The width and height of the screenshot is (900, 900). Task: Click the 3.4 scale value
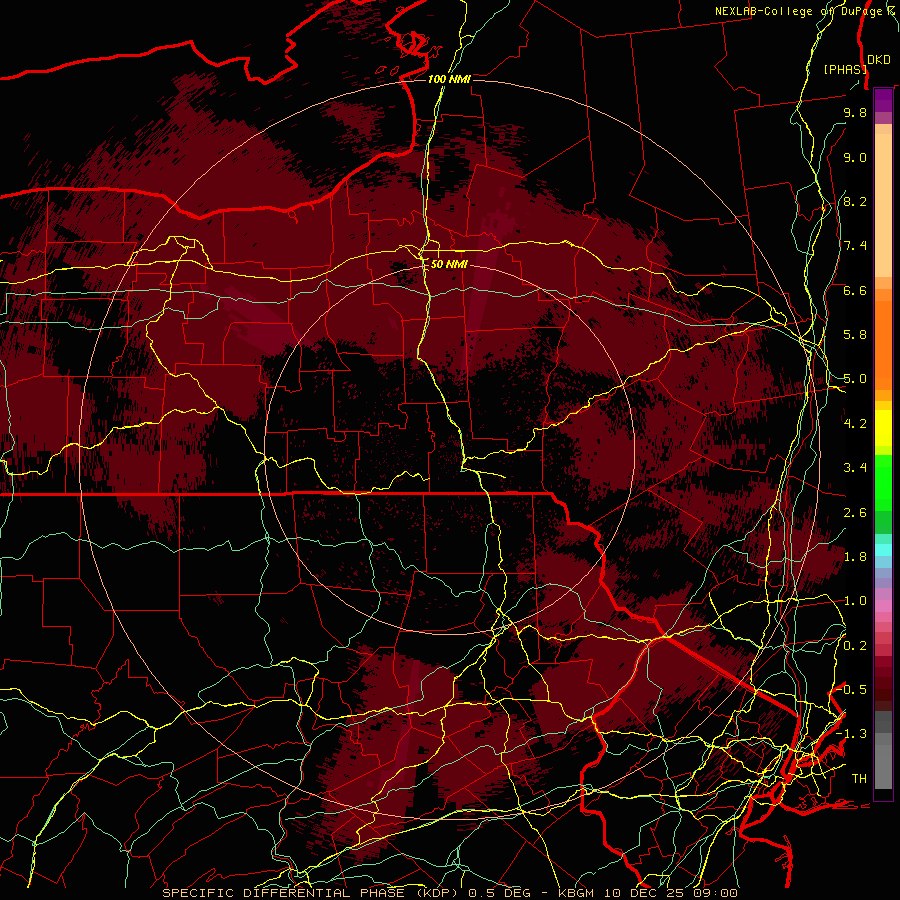[x=855, y=468]
